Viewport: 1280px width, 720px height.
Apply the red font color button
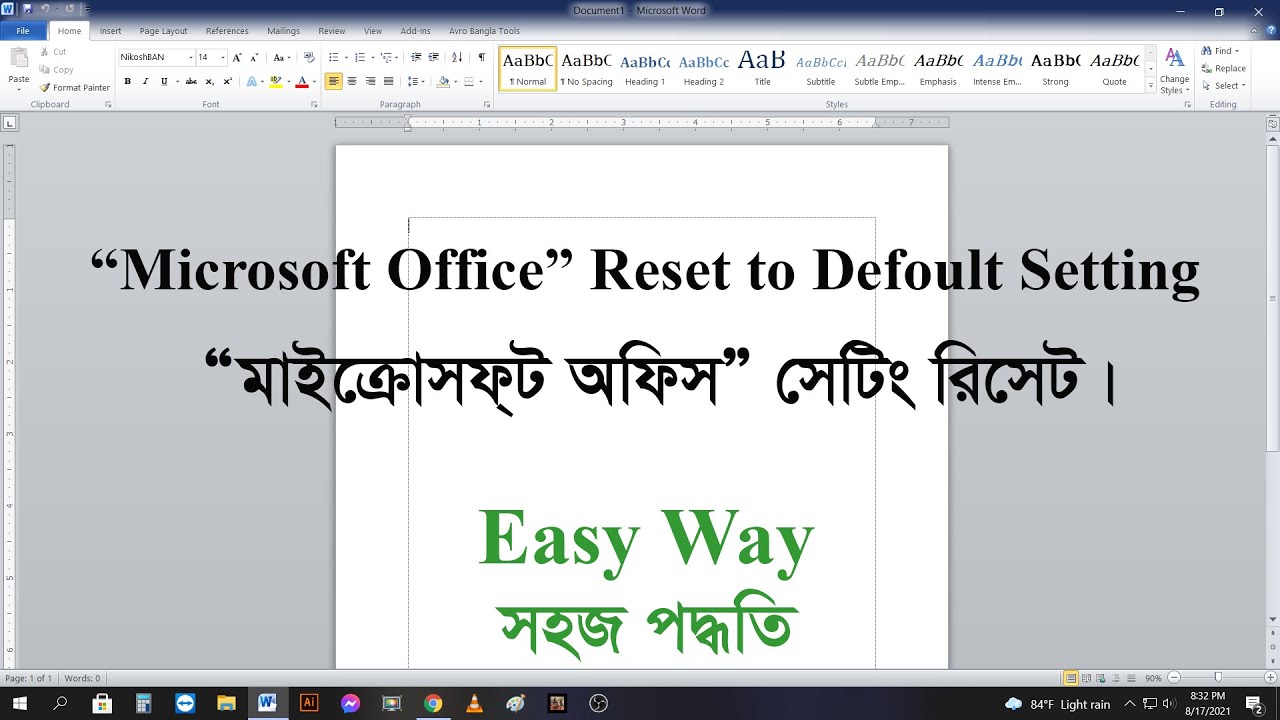(302, 82)
